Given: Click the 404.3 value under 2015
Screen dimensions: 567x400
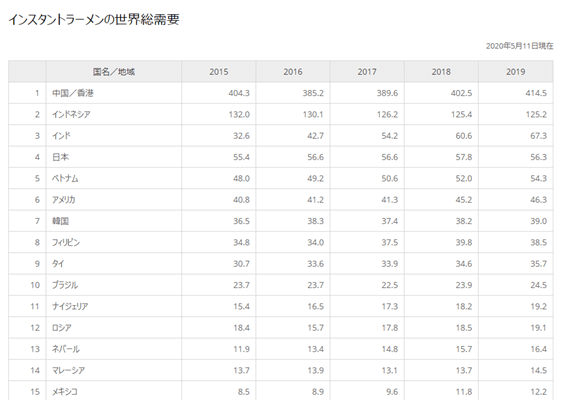Looking at the screenshot, I should pos(239,93).
